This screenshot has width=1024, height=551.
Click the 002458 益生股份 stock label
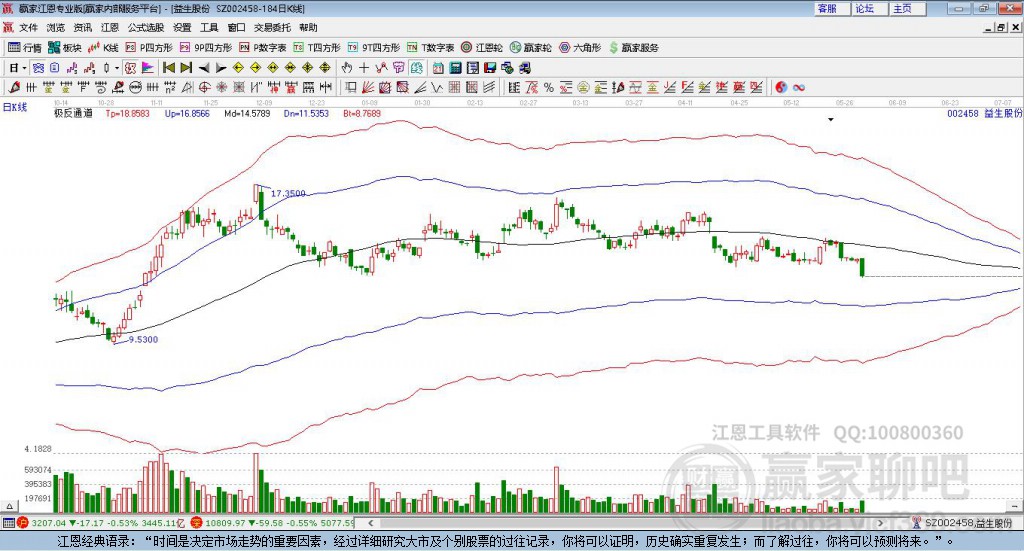pos(985,113)
